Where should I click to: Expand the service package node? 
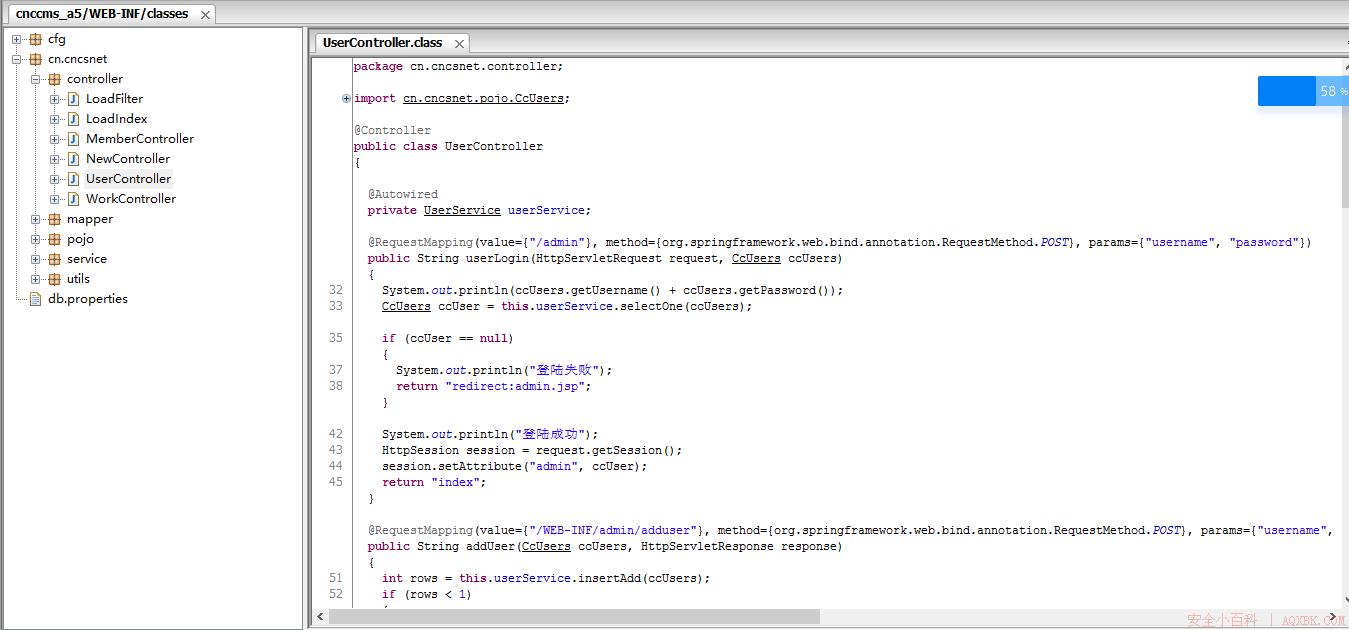coord(35,259)
